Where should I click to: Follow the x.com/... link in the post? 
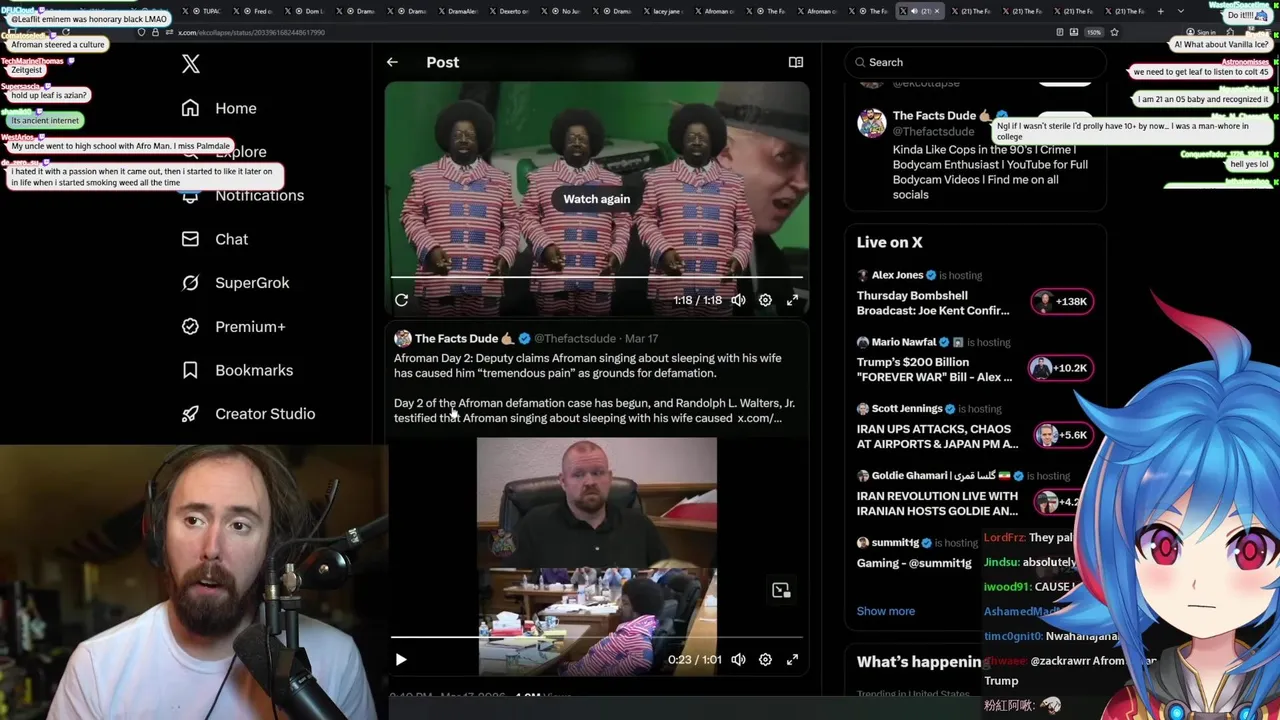click(759, 418)
